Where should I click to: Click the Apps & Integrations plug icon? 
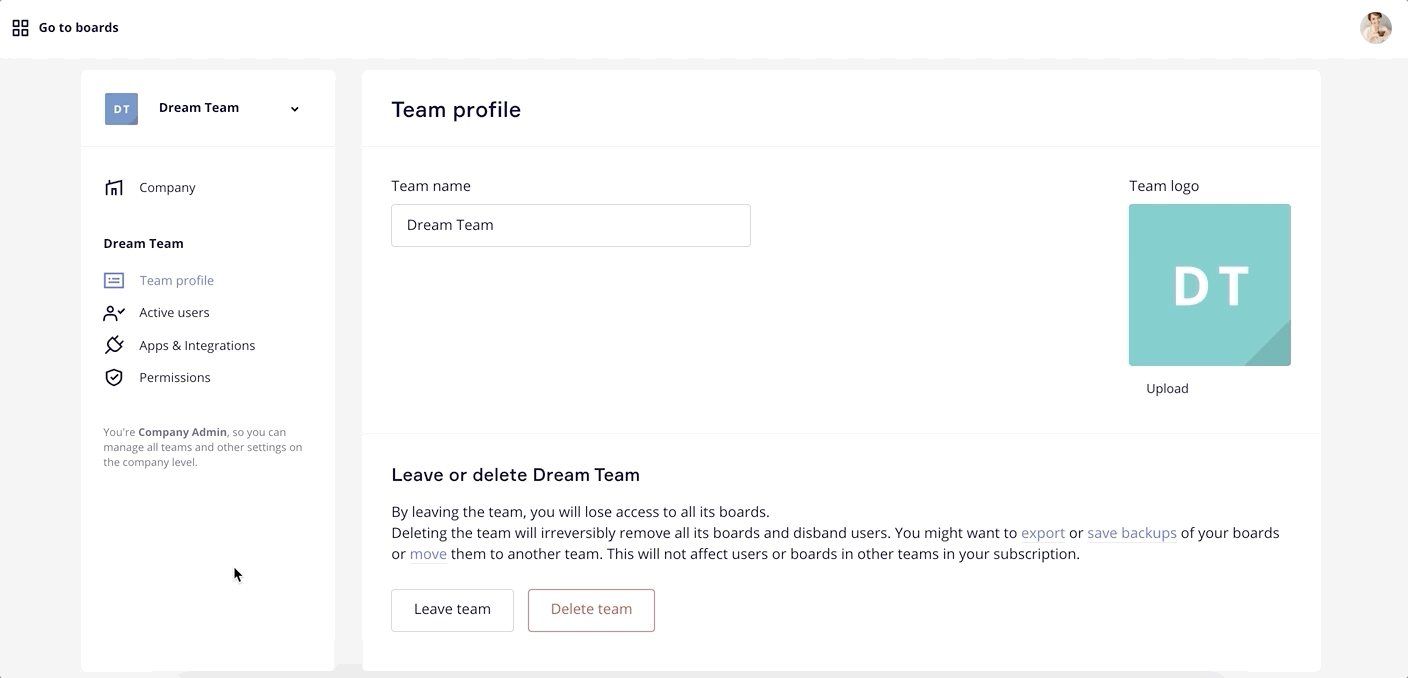pos(114,345)
